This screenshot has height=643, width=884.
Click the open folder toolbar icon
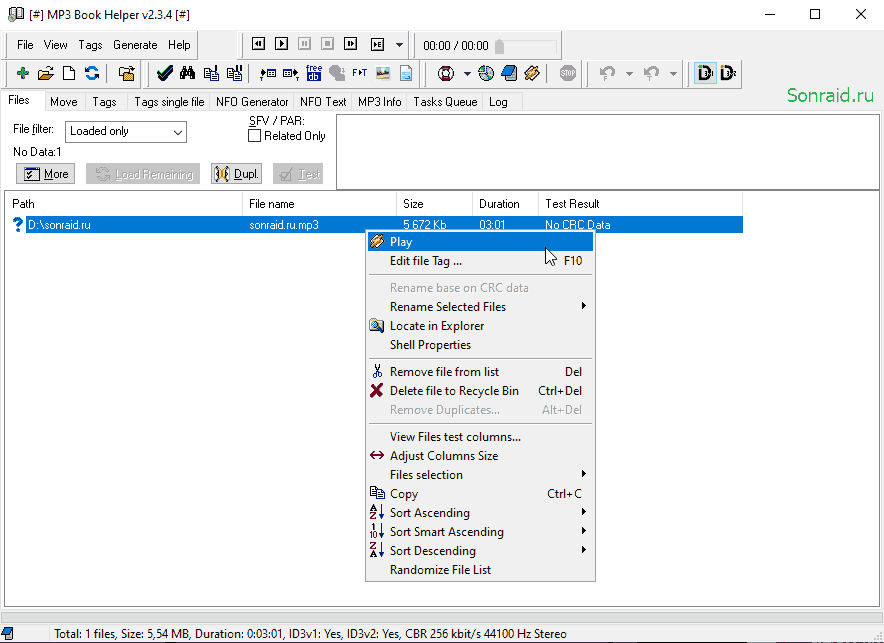46,73
